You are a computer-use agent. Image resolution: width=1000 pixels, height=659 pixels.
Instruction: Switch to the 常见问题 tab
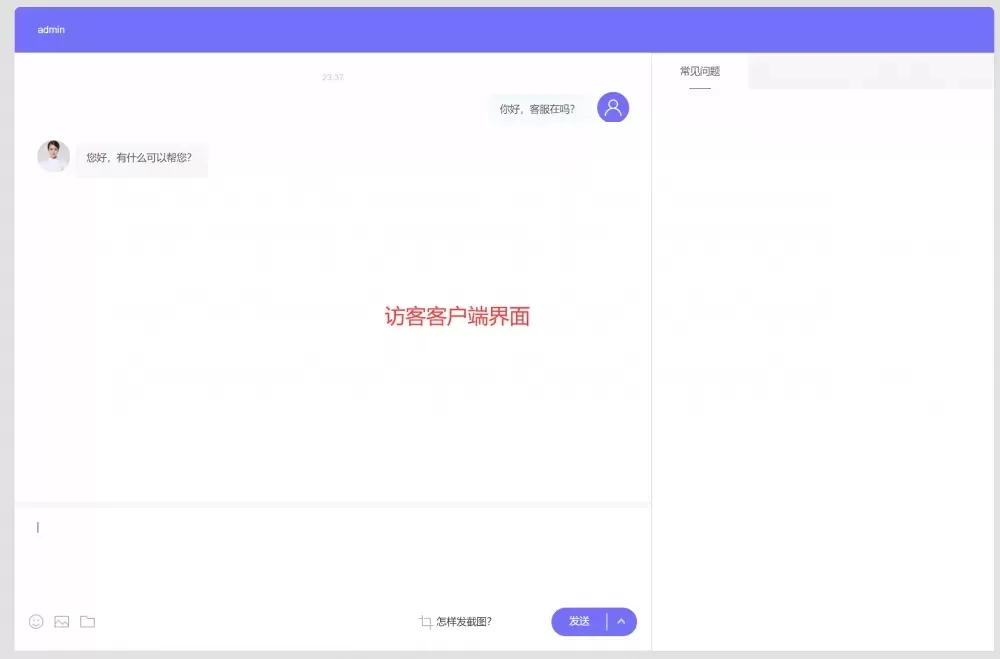(x=700, y=72)
